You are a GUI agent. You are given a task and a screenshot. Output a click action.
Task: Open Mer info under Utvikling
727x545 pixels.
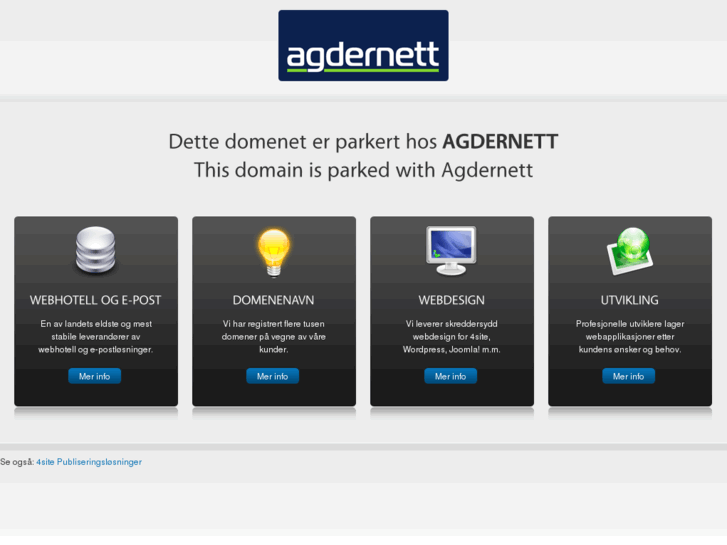click(629, 376)
